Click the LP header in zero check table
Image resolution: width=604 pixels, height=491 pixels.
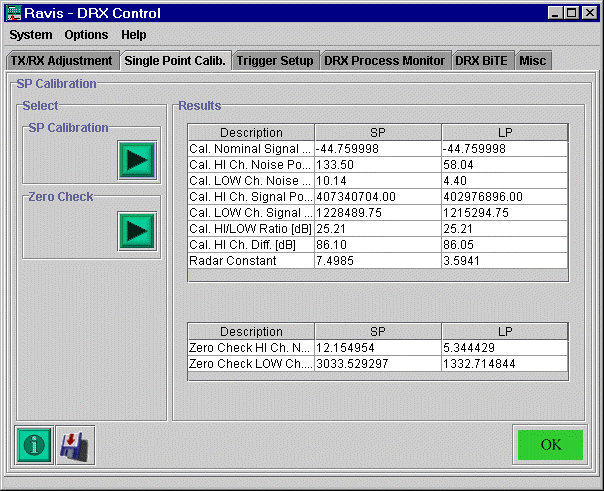pos(505,332)
